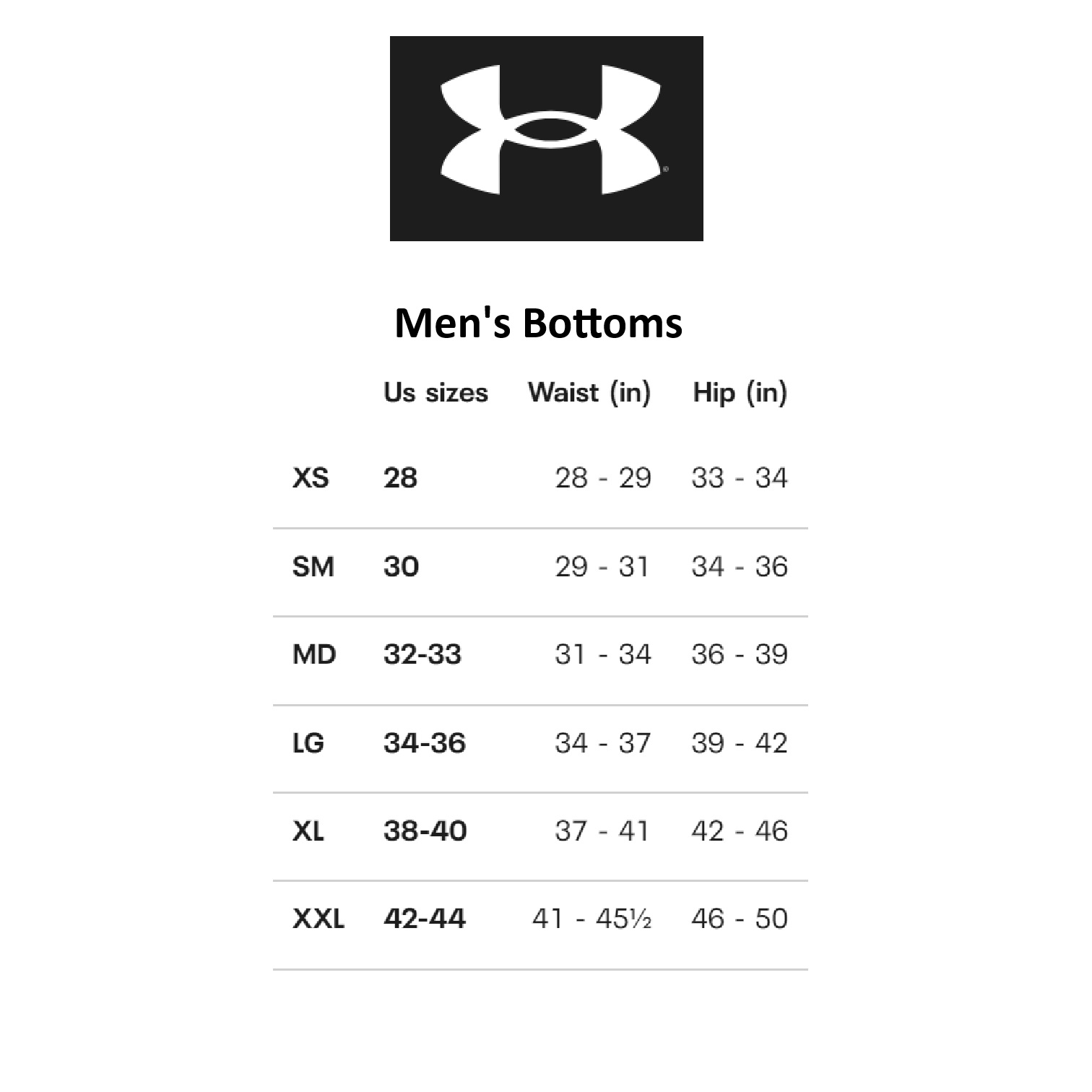Click waist value 41 - 45½
Viewport: 1092px width, 1092px height.
tap(591, 919)
